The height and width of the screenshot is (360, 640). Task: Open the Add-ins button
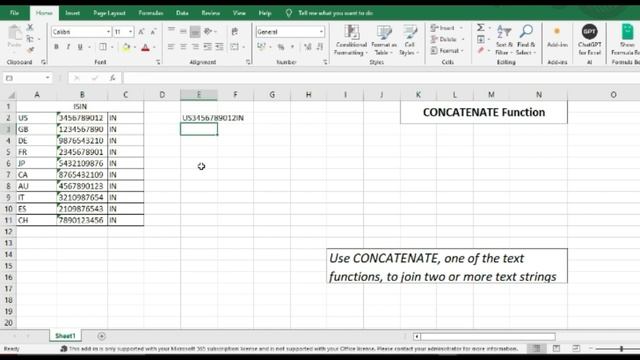coord(557,38)
